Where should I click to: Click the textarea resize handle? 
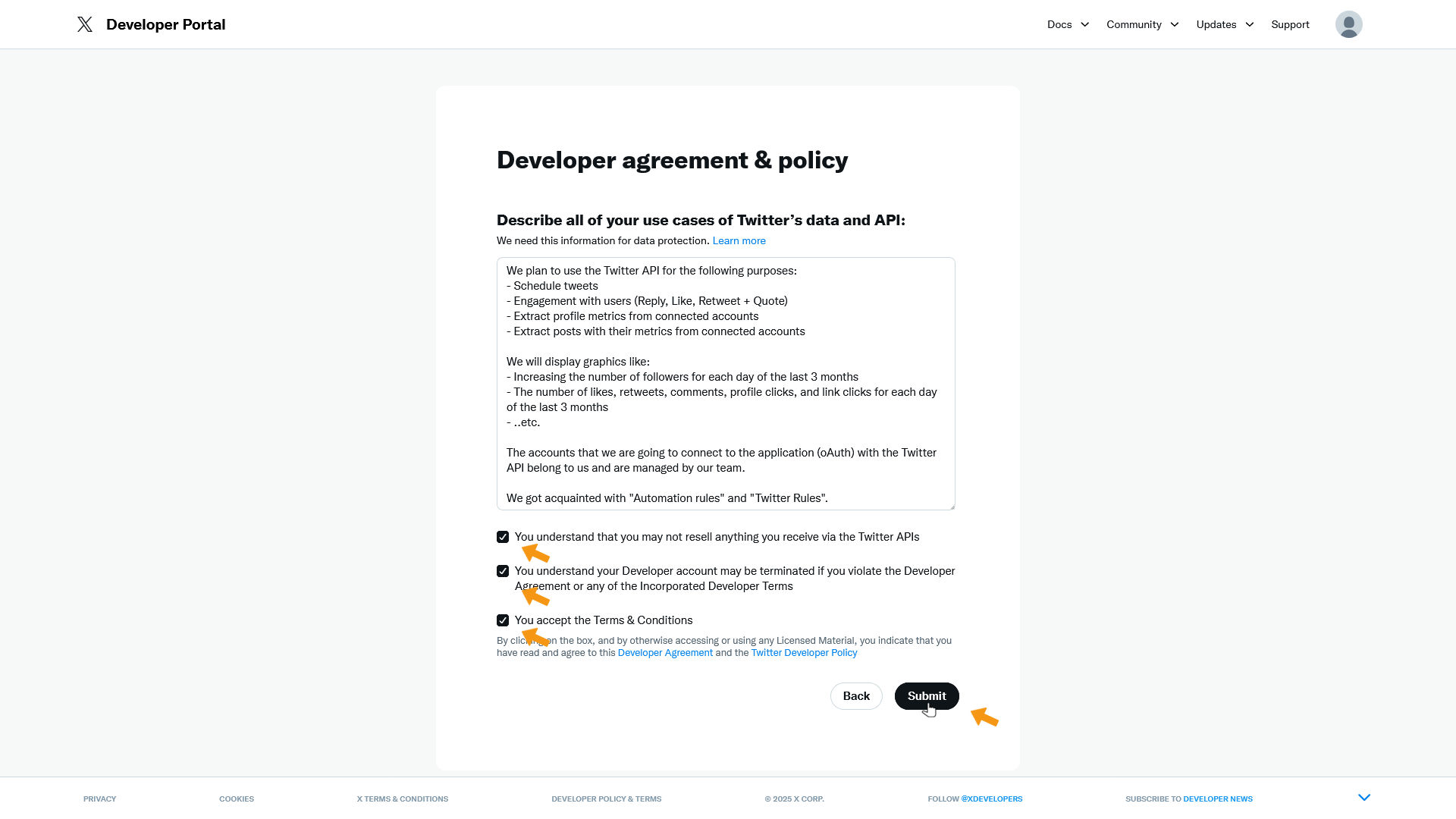pos(952,507)
